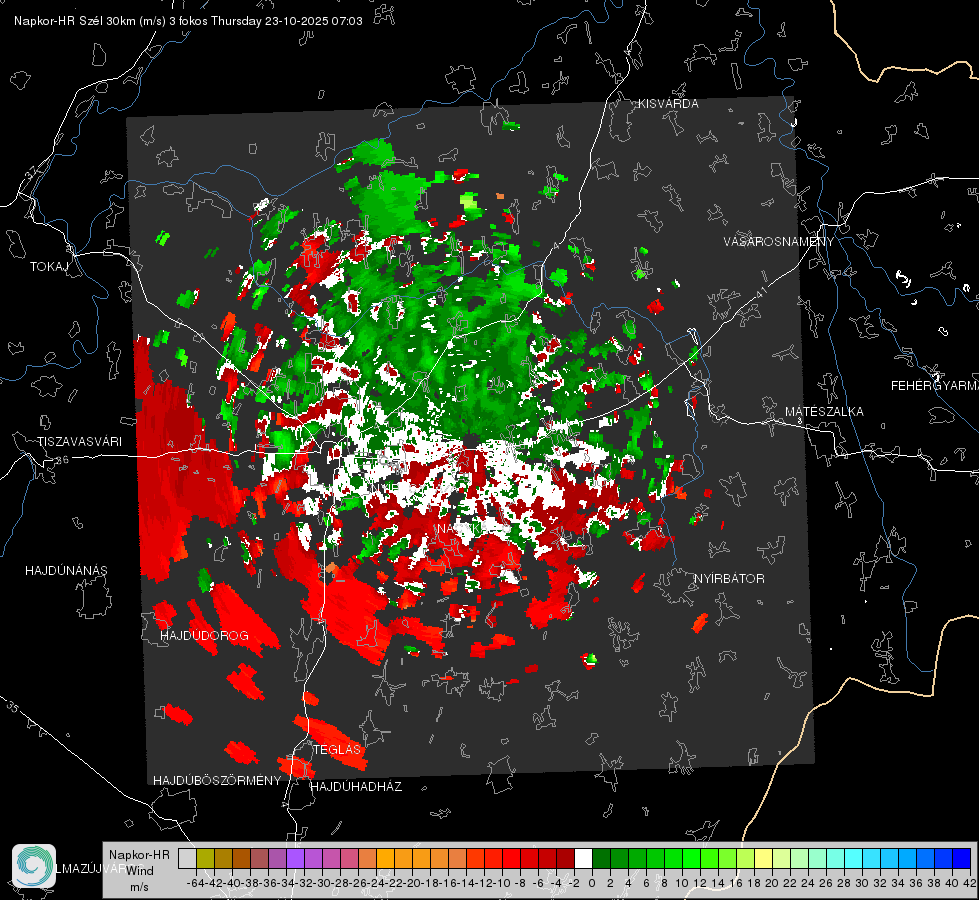The image size is (979, 900).
Task: Click the 0 tick label on the scale
Action: tap(592, 883)
